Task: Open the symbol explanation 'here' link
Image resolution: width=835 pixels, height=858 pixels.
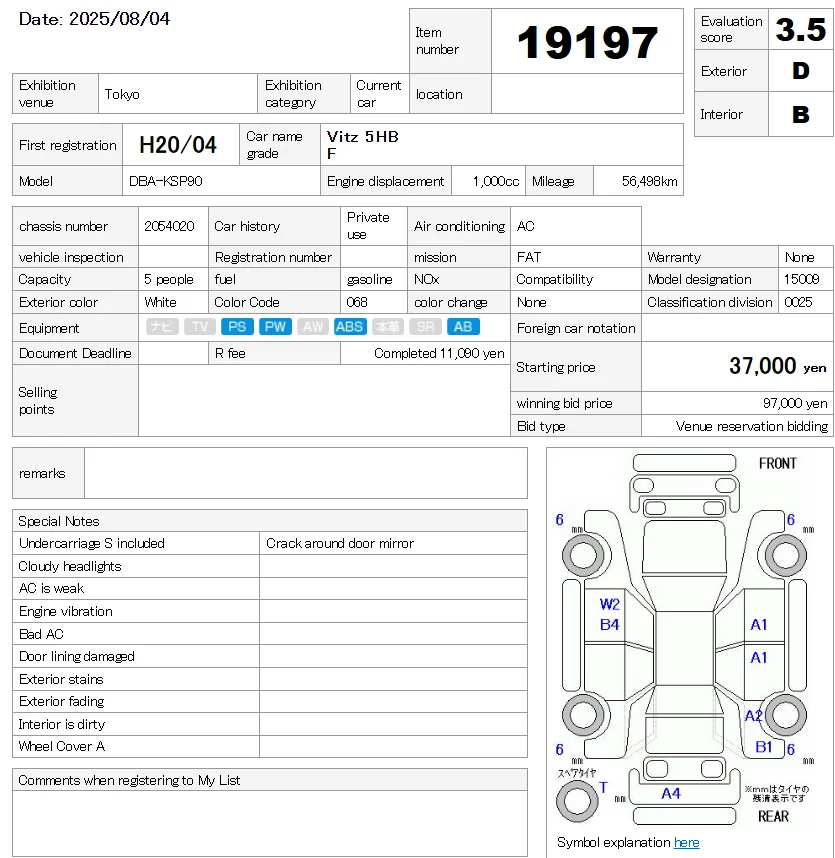Action: pos(687,843)
